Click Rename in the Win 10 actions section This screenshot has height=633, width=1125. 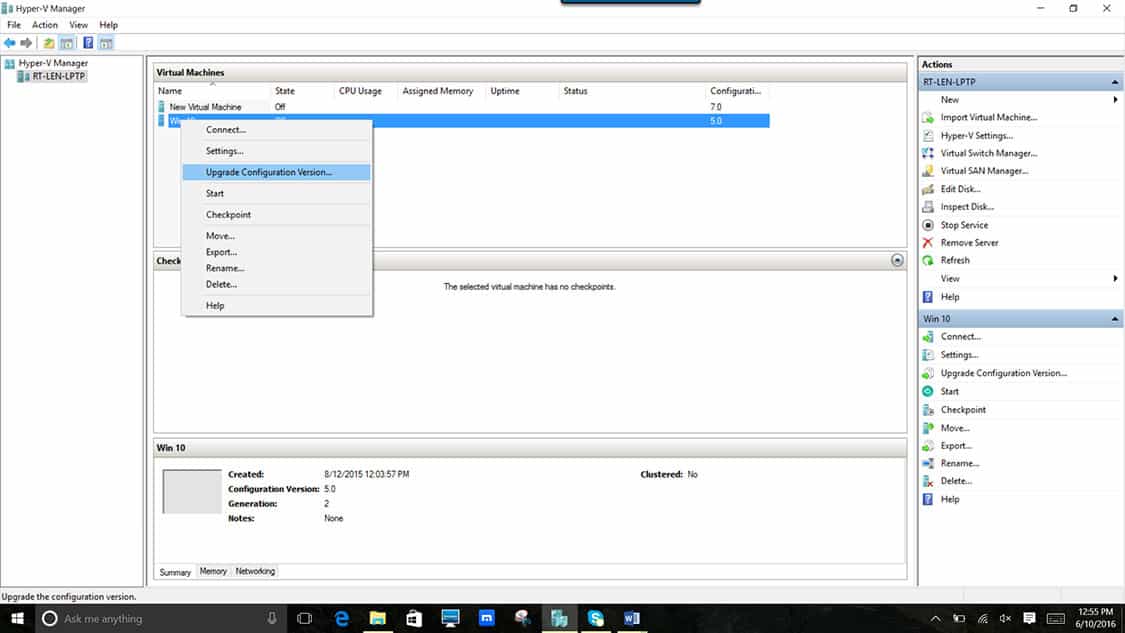(x=960, y=464)
